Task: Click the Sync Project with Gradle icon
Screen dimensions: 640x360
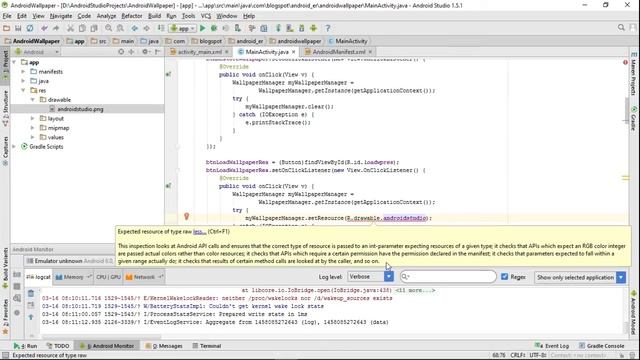Action: coord(278,28)
